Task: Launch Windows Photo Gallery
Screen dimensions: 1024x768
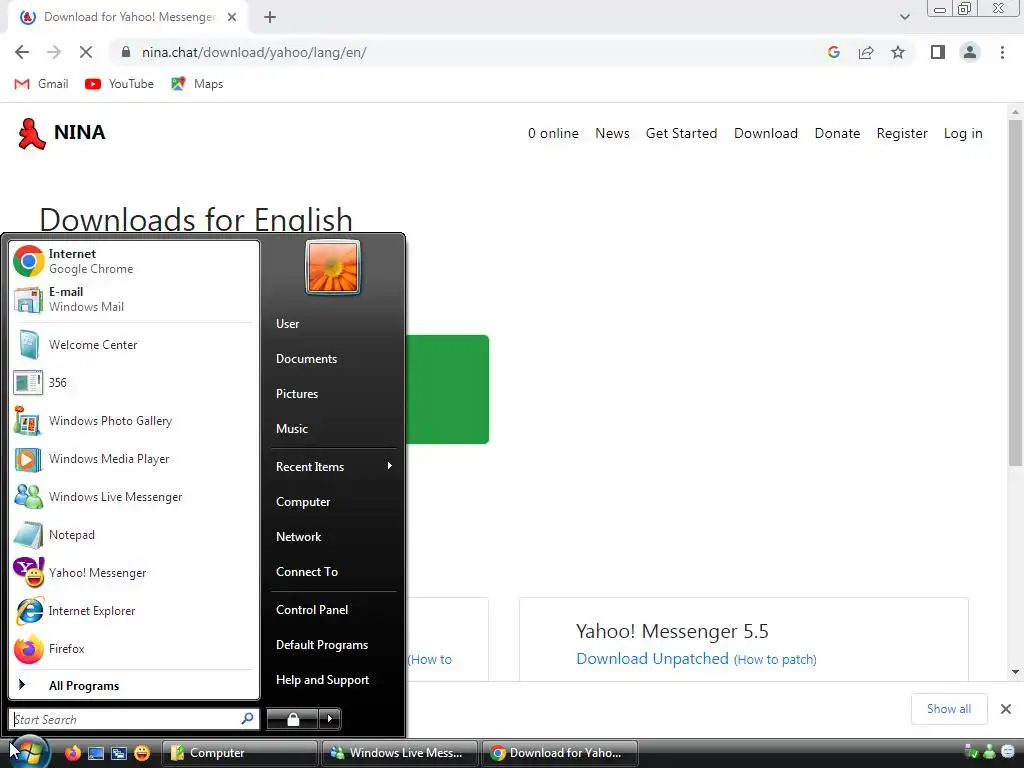Action: click(x=134, y=421)
